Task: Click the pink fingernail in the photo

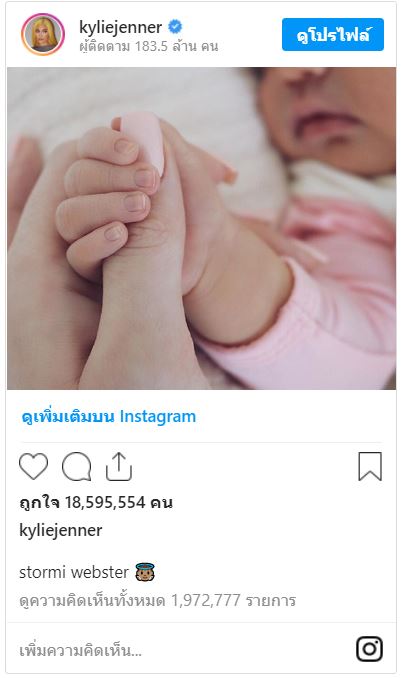Action: click(x=143, y=141)
